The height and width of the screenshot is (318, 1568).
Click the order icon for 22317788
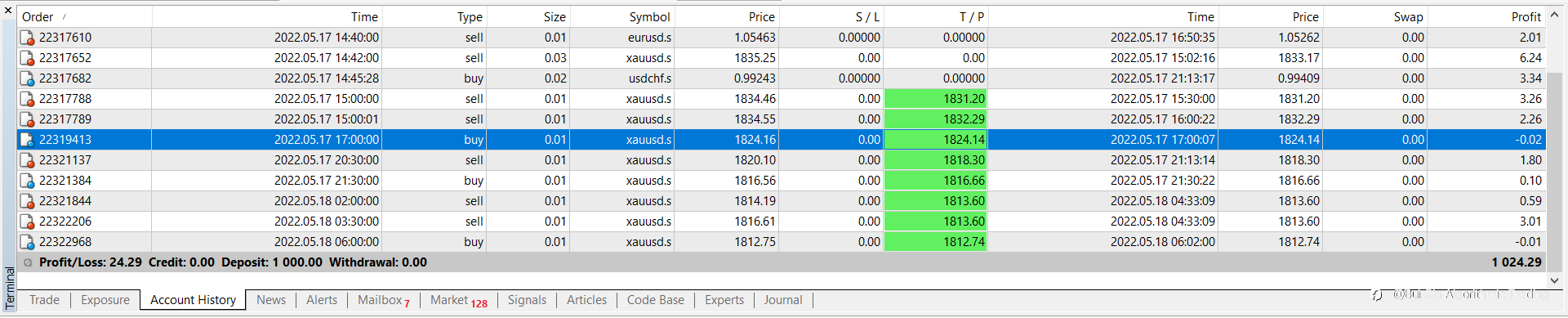pos(27,99)
